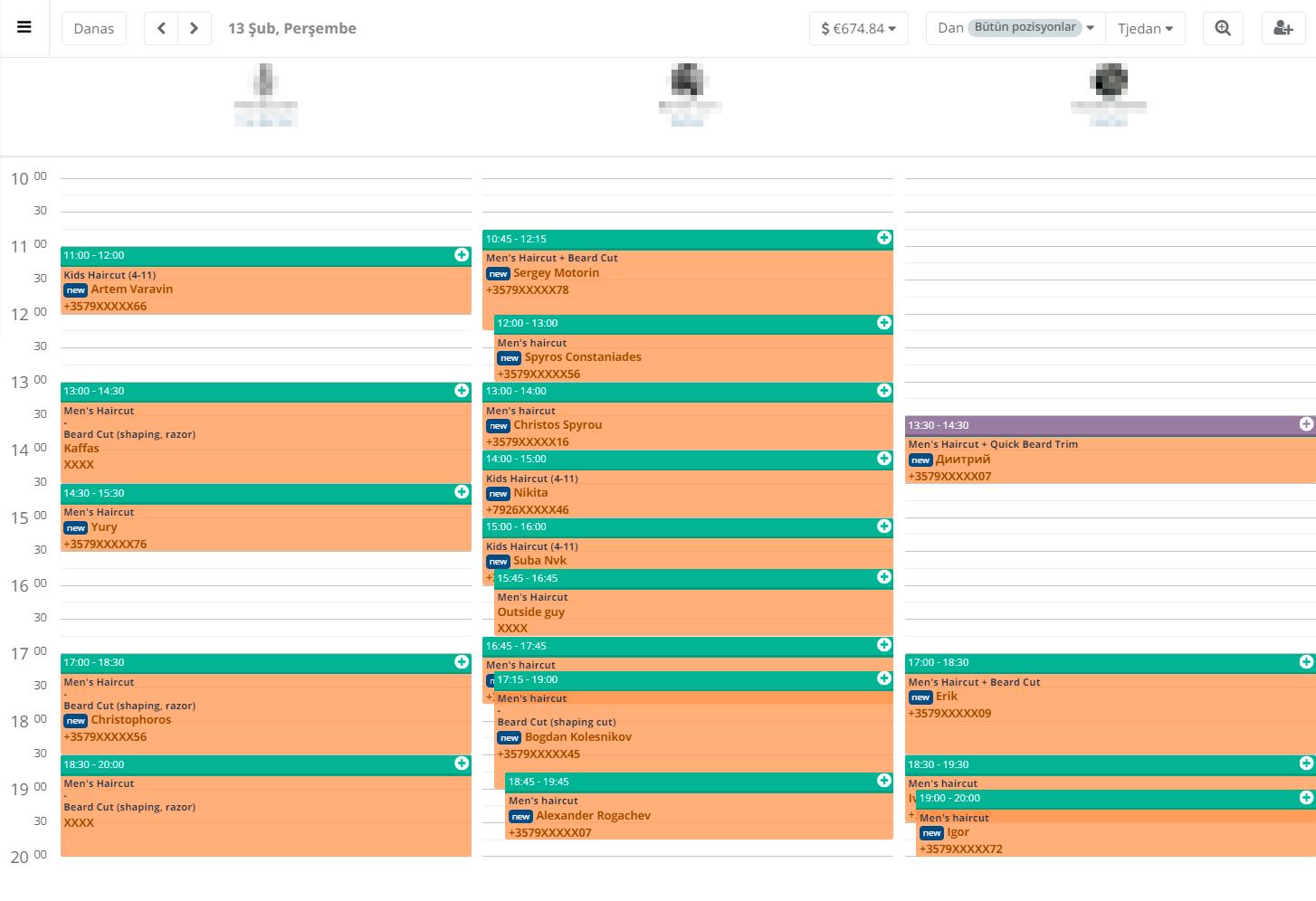
Task: Click plus on Erik's 17:00 - 18:30 appointment
Action: coord(1306,662)
